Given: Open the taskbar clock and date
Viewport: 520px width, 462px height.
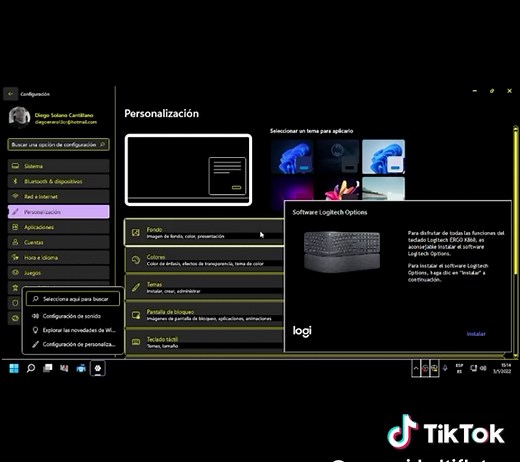Looking at the screenshot, I should (x=502, y=368).
